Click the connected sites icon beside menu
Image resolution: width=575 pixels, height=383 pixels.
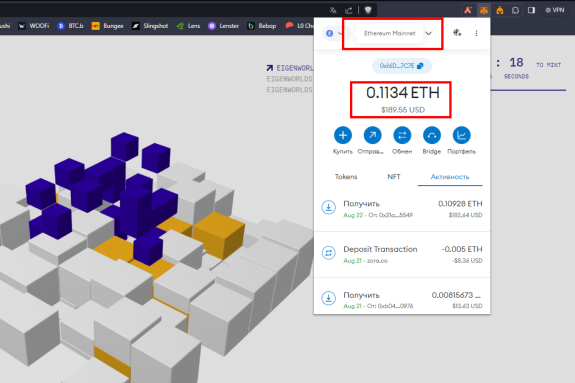point(457,33)
